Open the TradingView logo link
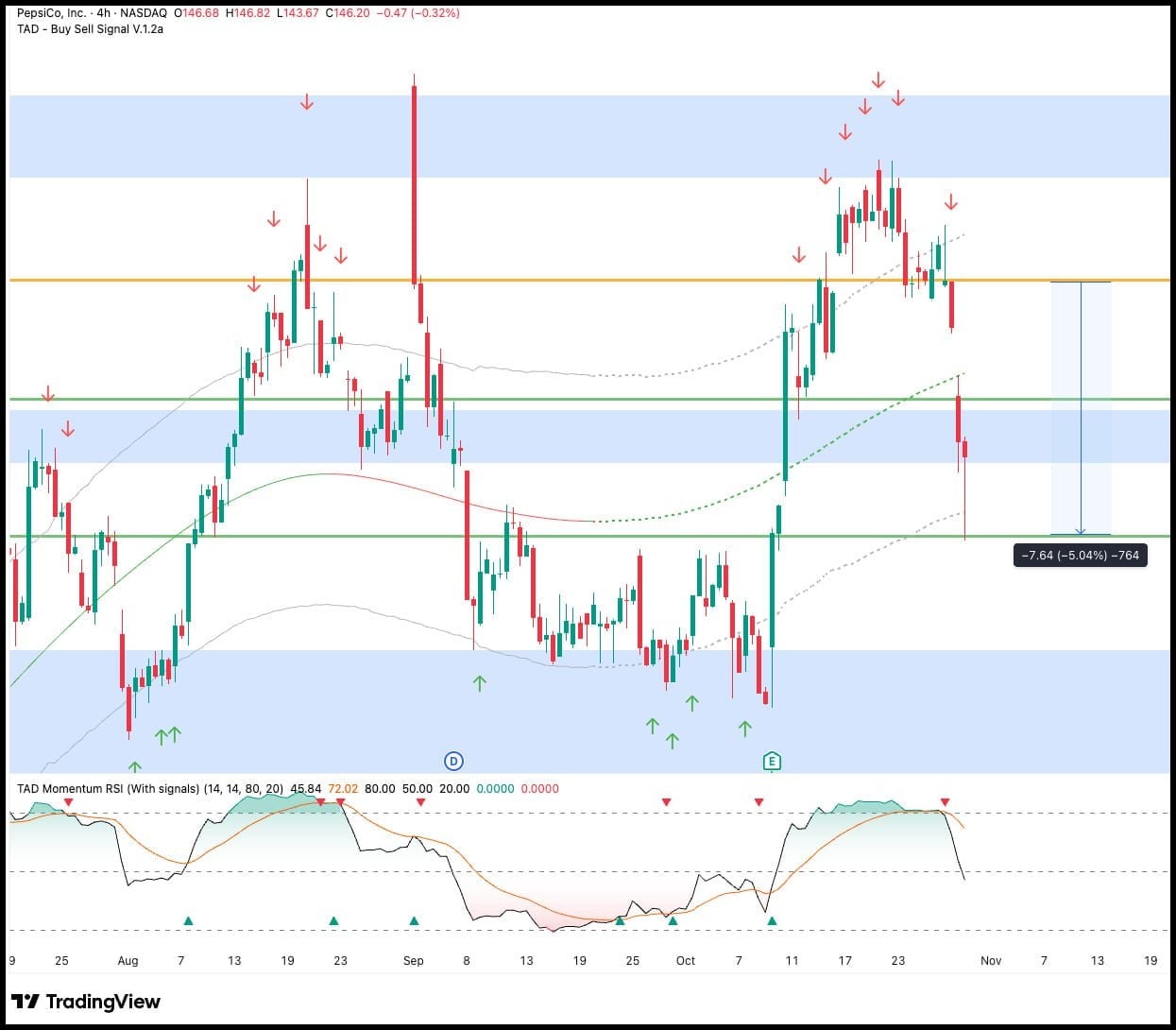The height and width of the screenshot is (1030, 1176). coord(86,1002)
